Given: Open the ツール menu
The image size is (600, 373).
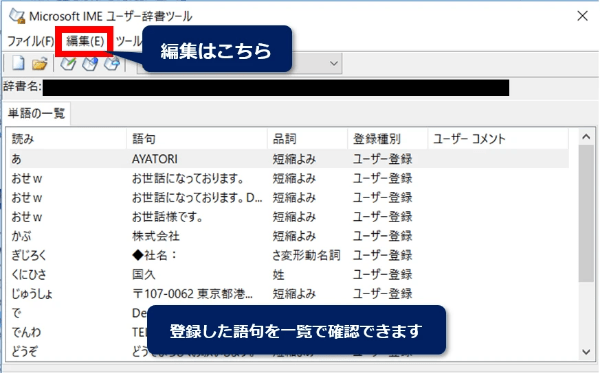Looking at the screenshot, I should point(129,41).
